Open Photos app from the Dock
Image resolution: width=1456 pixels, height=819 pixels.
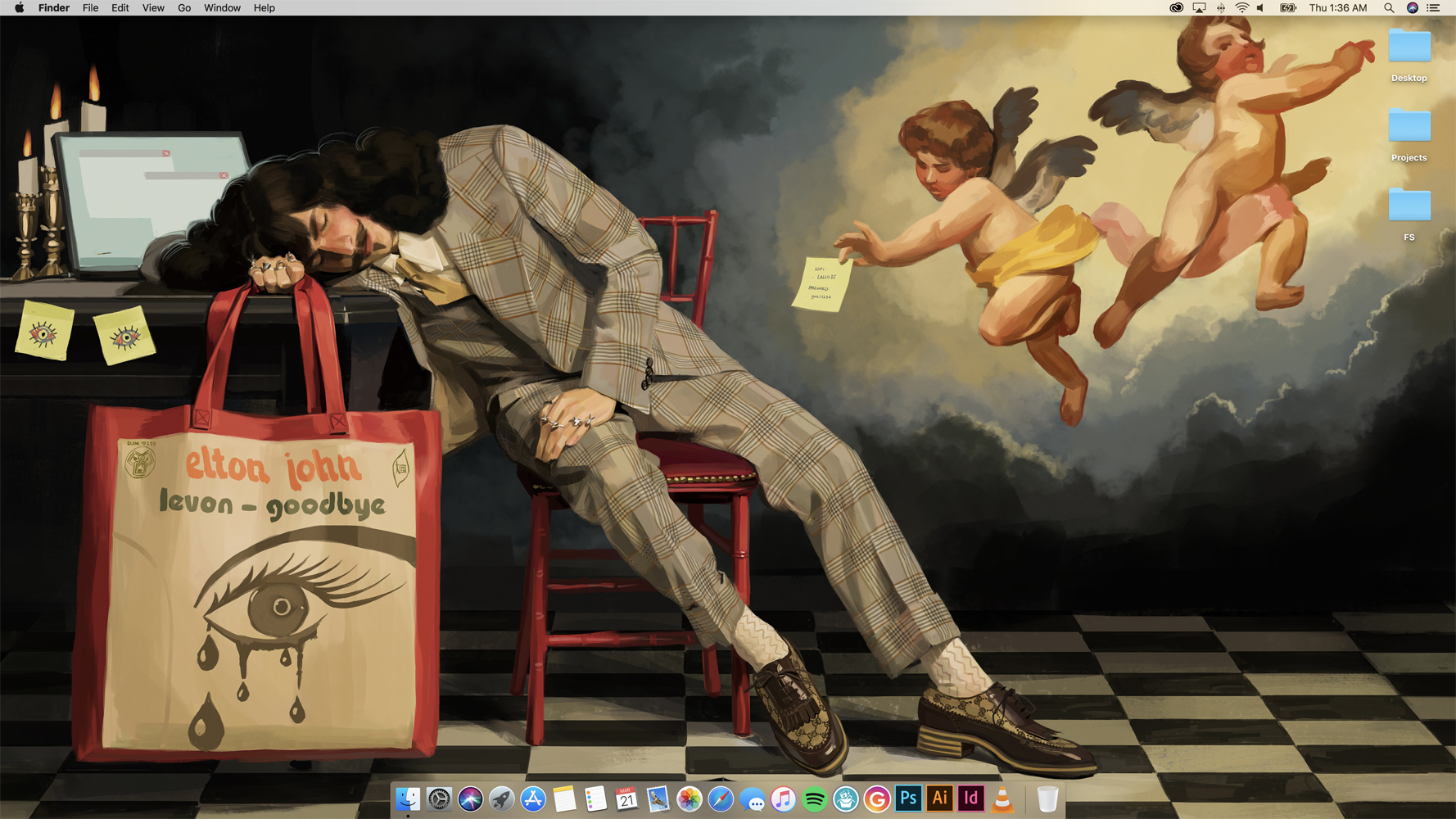(690, 799)
